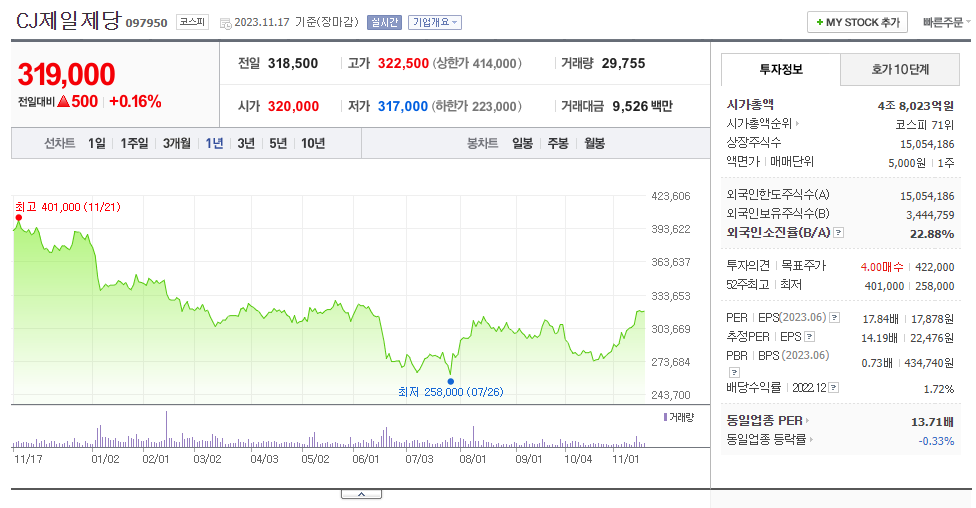976x508 pixels.
Task: Click the 배당수익률 value 1.72%
Action: [x=939, y=389]
